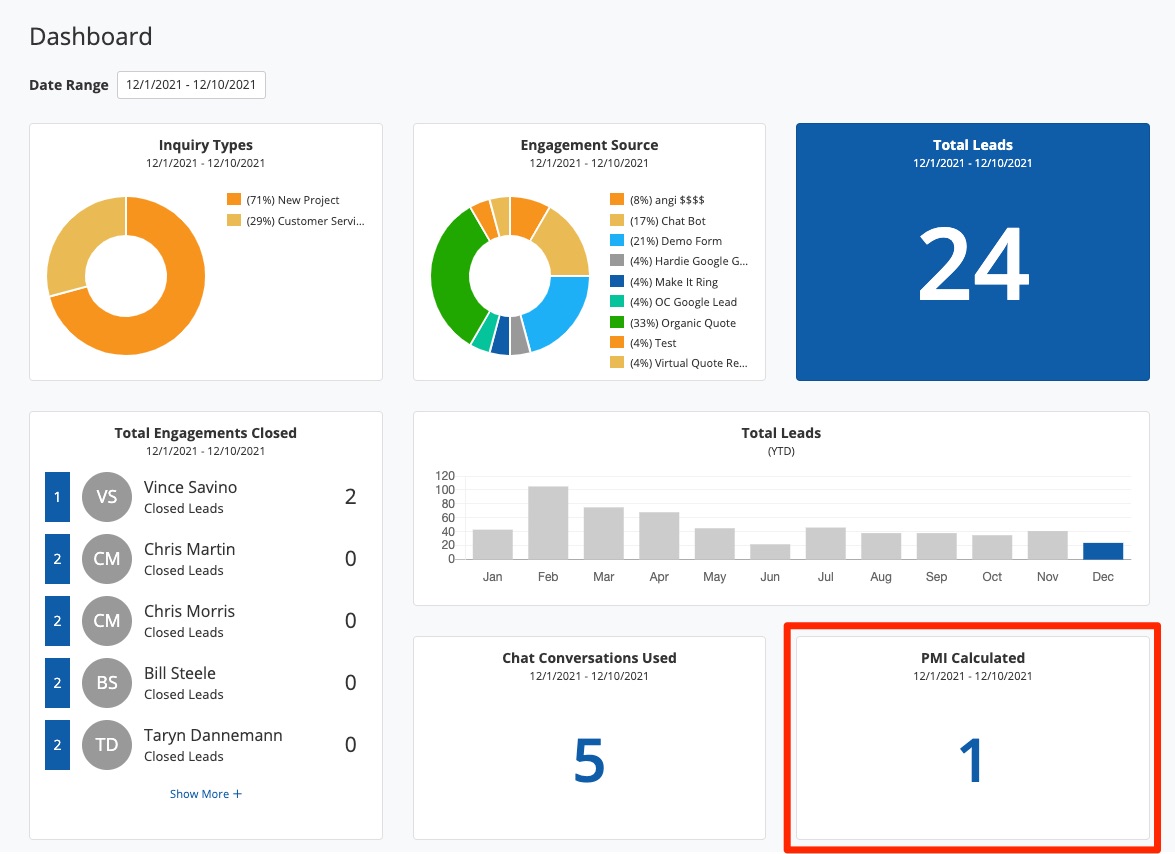Toggle the Demo Form legend entry

[675, 241]
